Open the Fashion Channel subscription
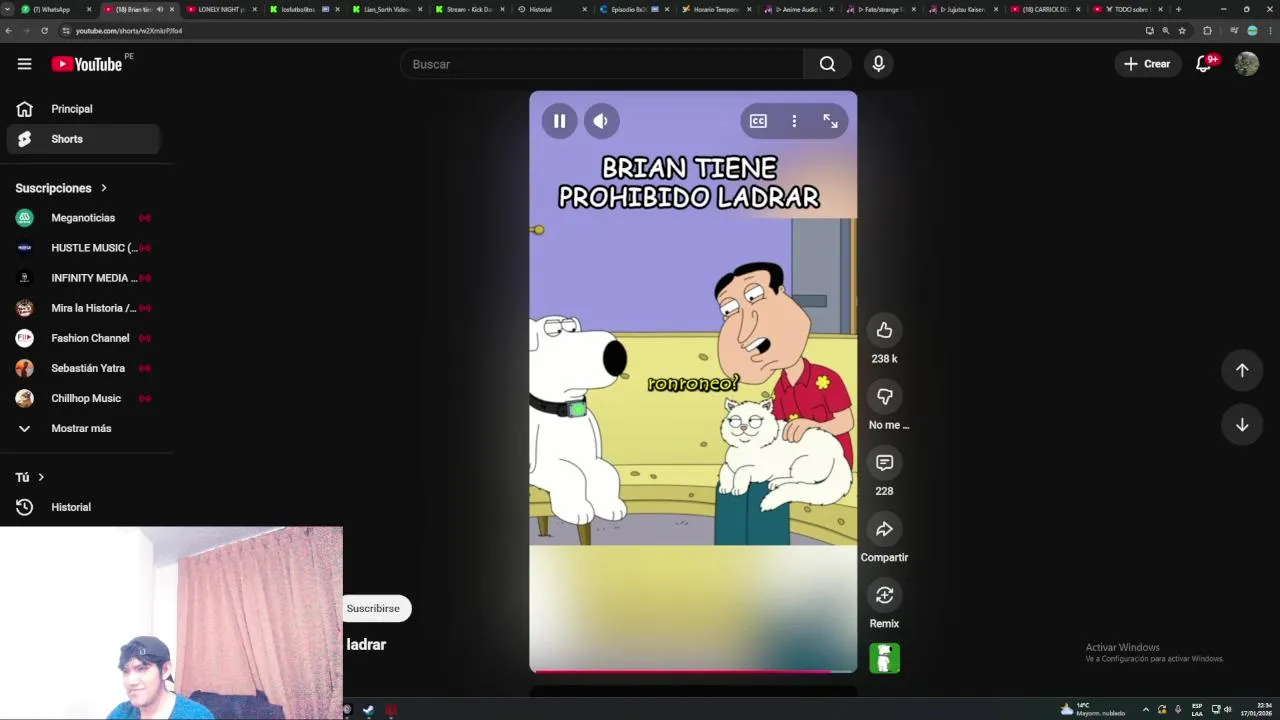This screenshot has height=720, width=1280. (83, 338)
